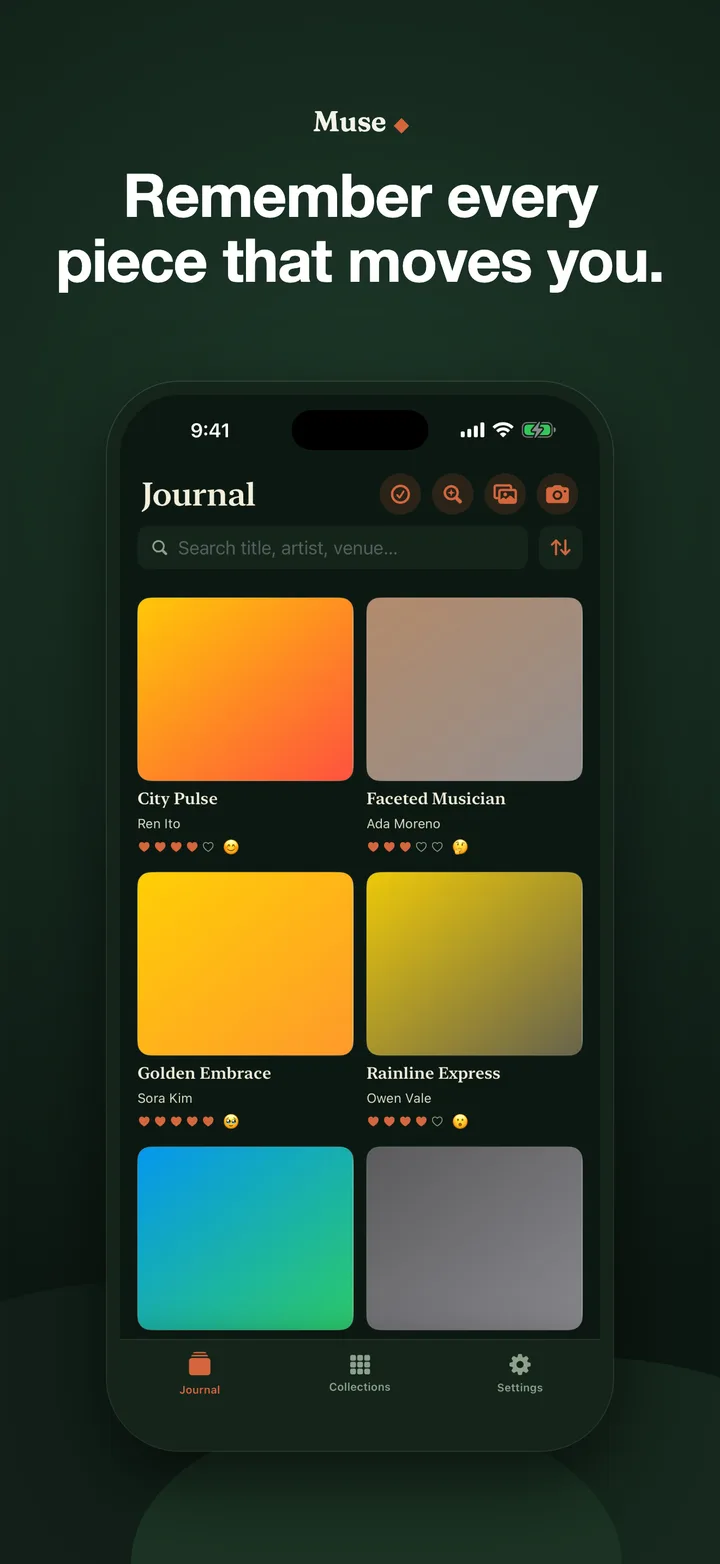Tap the Wi-Fi status bar icon
The height and width of the screenshot is (1564, 720).
(x=503, y=430)
